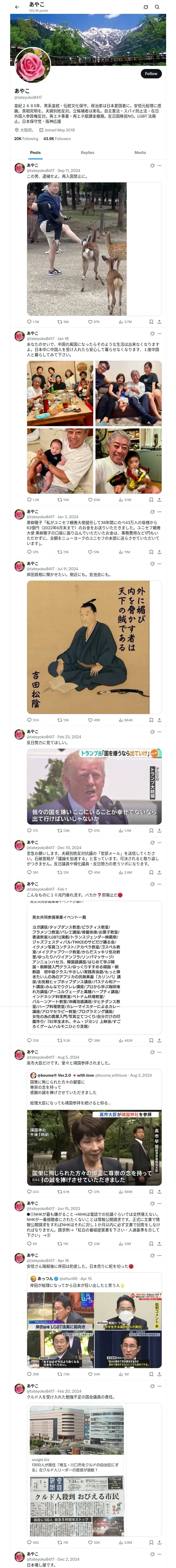Play the Takaichi Yasukuni shrine video

point(94,1148)
